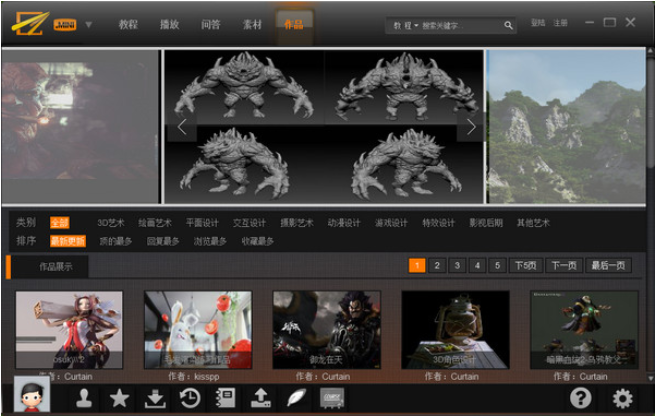Open the anime girl artwork thumbnail
This screenshot has height=416, width=657.
tap(69, 330)
